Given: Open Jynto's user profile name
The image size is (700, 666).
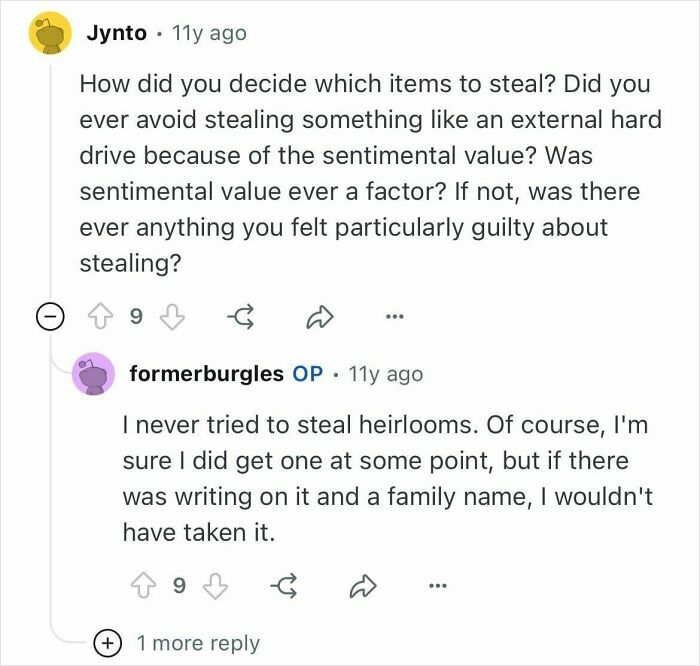Looking at the screenshot, I should click(117, 33).
